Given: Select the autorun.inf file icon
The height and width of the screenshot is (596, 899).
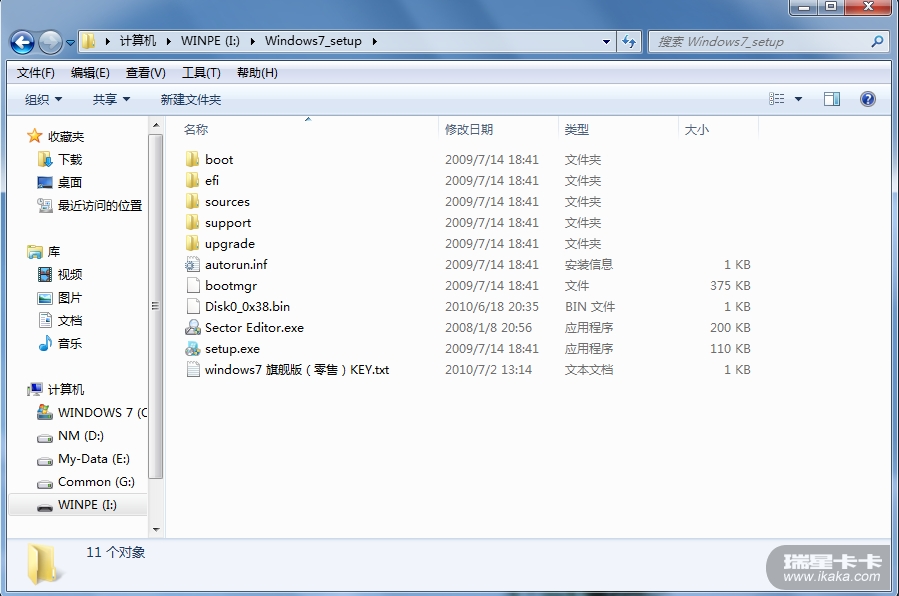Looking at the screenshot, I should point(193,264).
